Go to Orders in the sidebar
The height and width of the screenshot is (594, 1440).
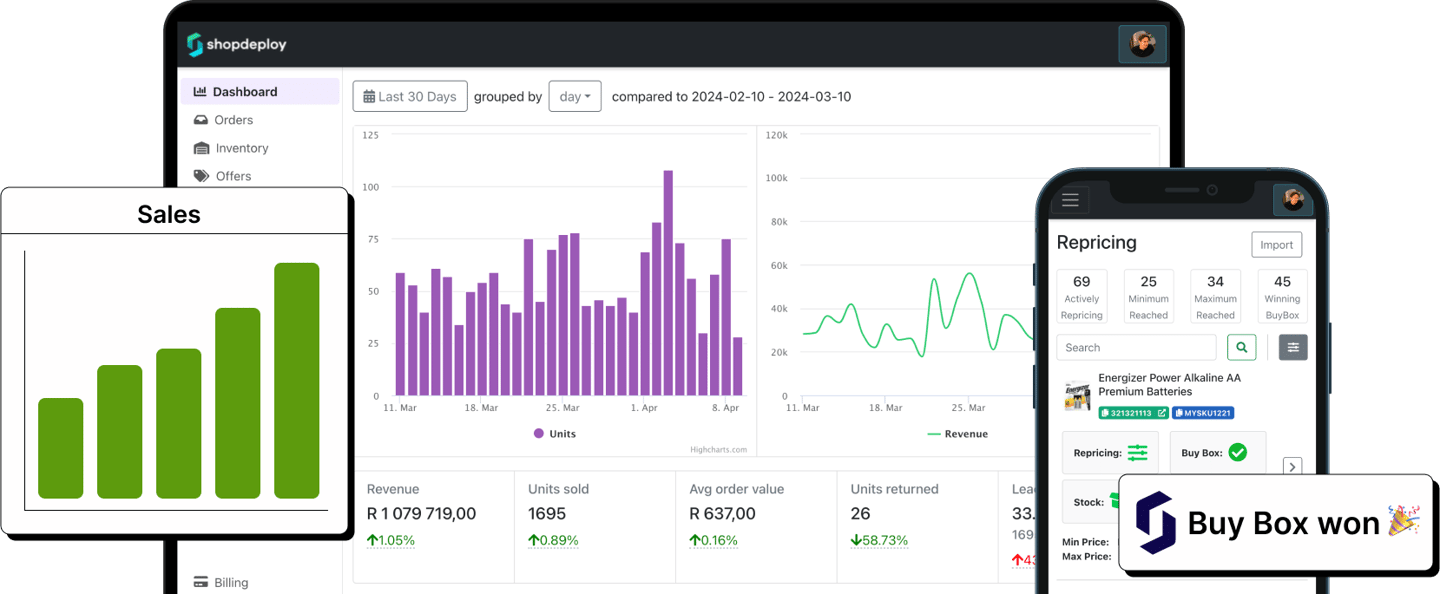(233, 120)
